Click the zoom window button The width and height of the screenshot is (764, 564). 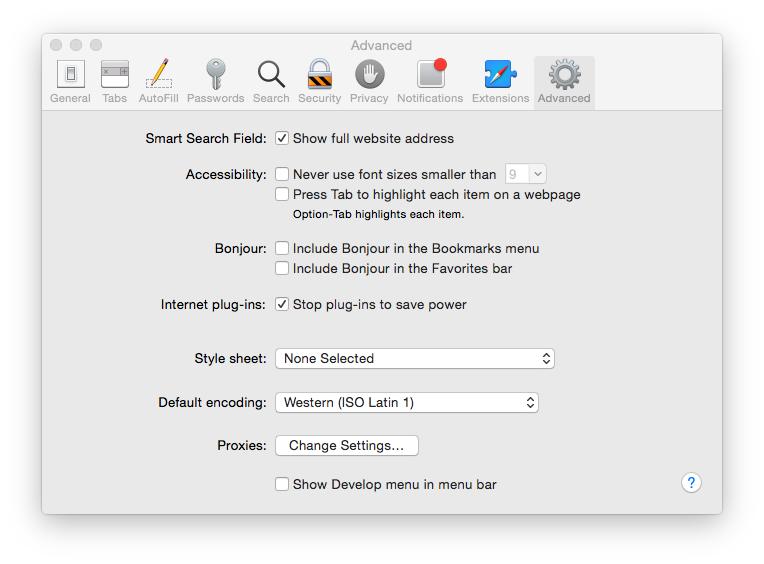(x=96, y=45)
